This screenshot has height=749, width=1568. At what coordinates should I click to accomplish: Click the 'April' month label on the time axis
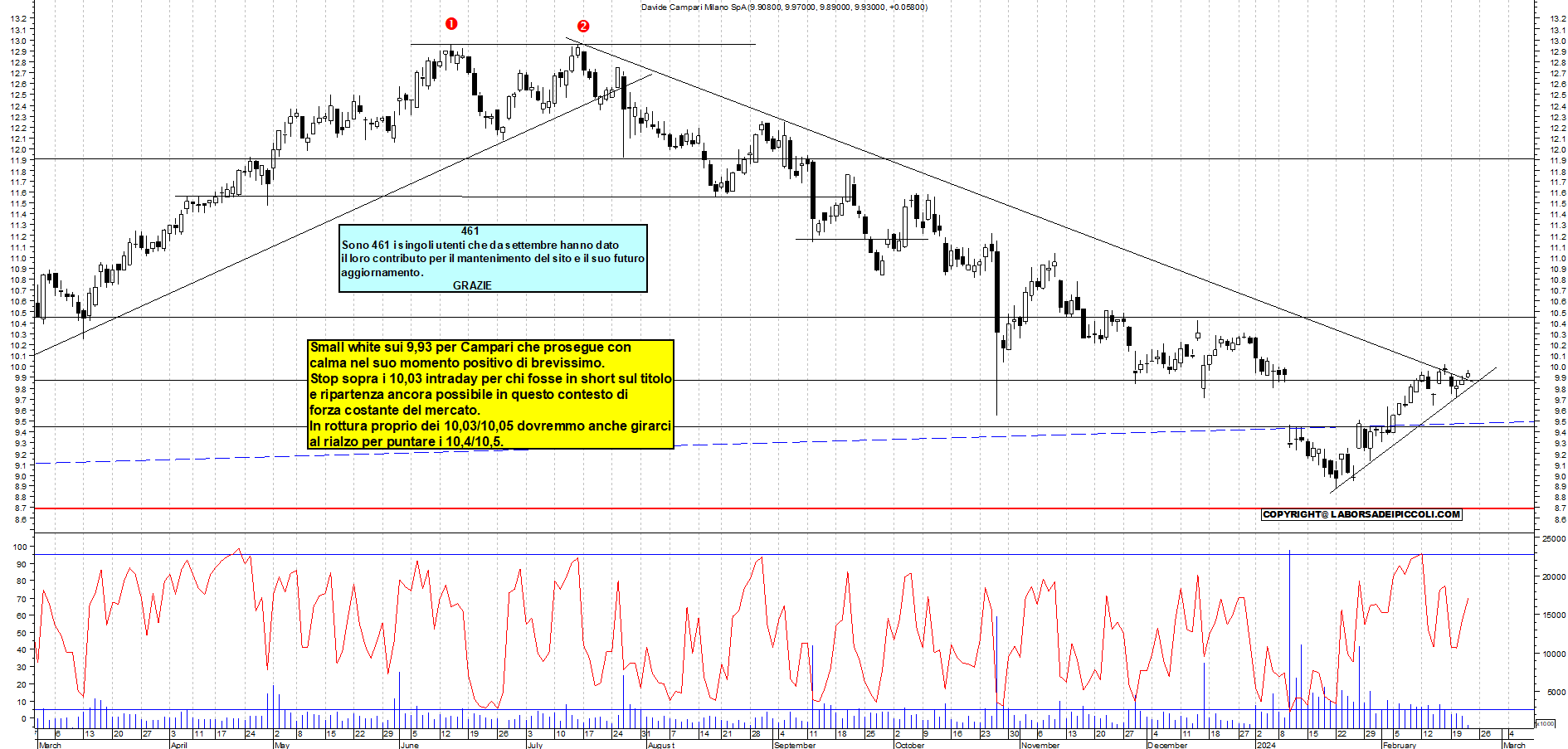point(178,745)
